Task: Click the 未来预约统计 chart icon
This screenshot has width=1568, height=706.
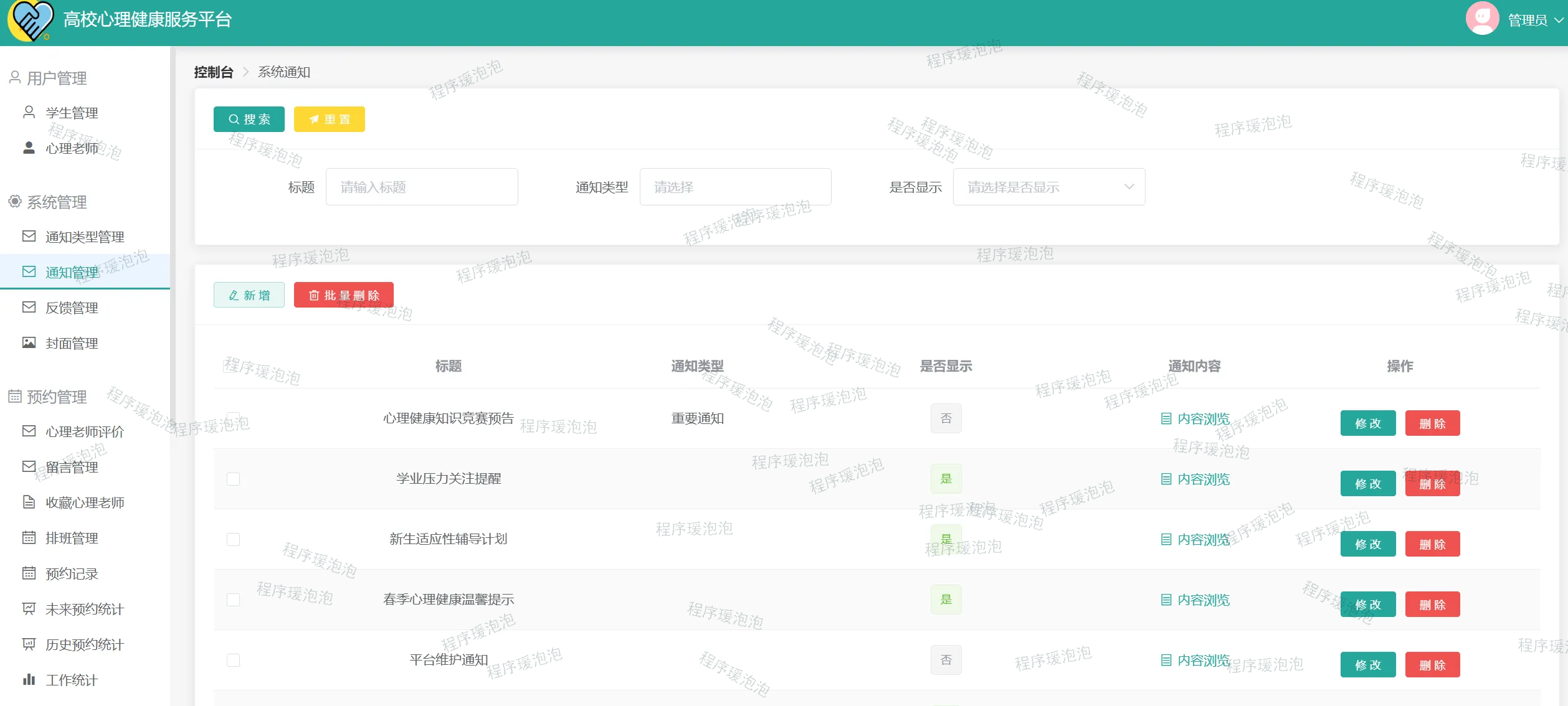Action: [29, 609]
